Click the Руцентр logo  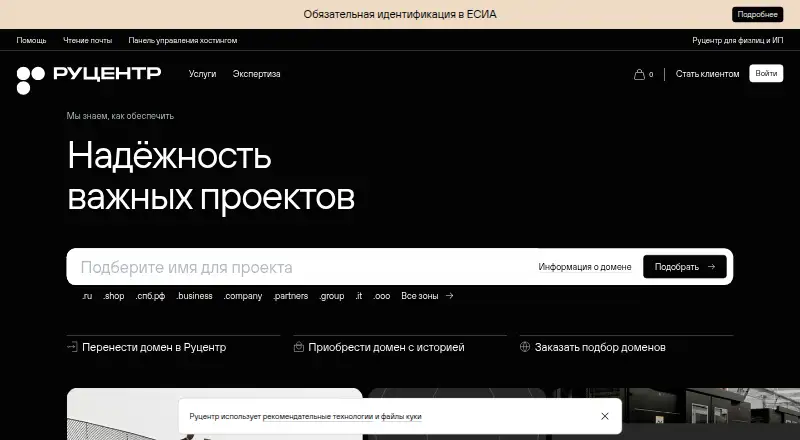pyautogui.click(x=89, y=79)
